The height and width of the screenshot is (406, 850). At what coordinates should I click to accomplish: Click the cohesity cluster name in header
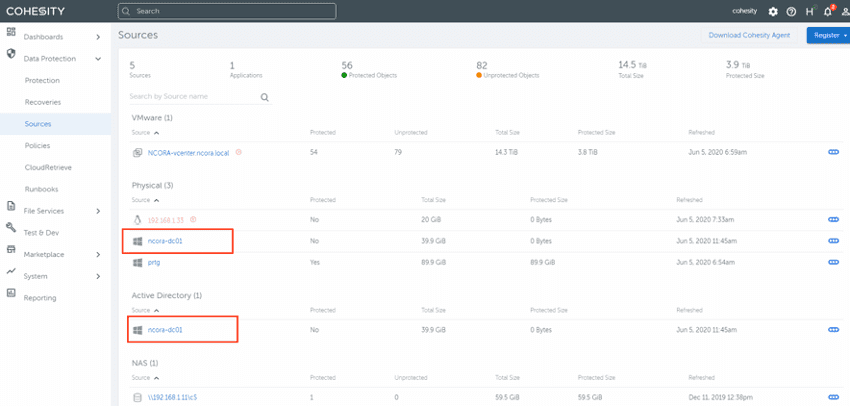[744, 11]
